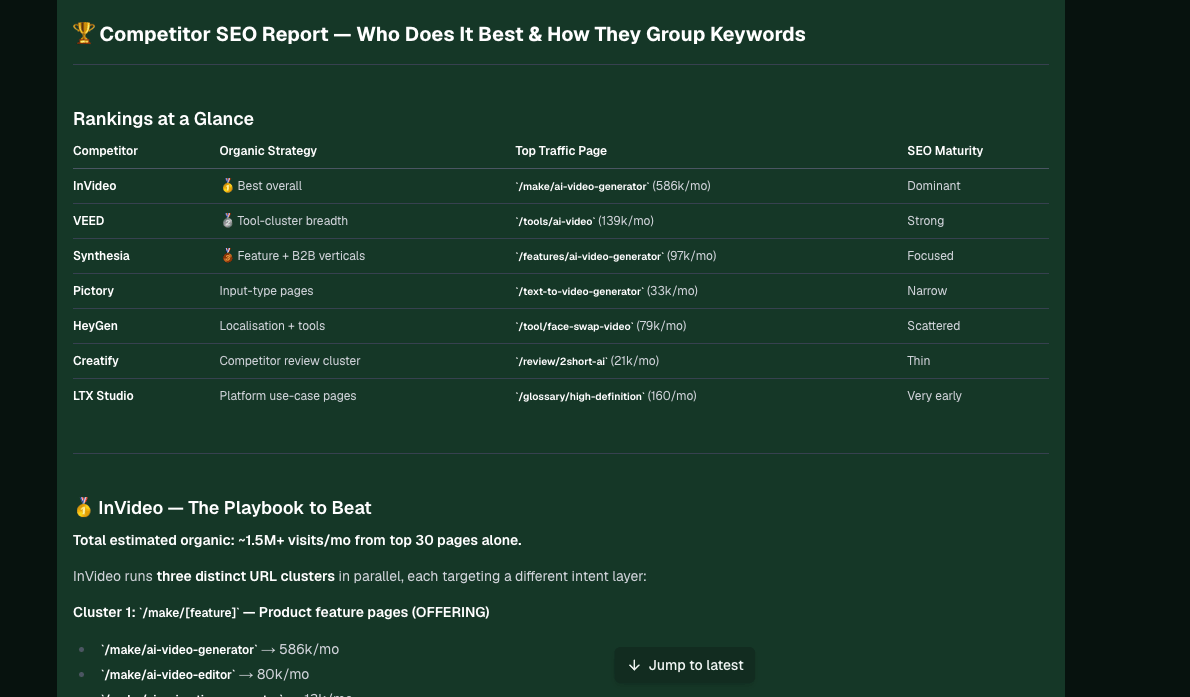Select the 'Synthesia' competitor cell
The height and width of the screenshot is (697, 1190).
[101, 256]
